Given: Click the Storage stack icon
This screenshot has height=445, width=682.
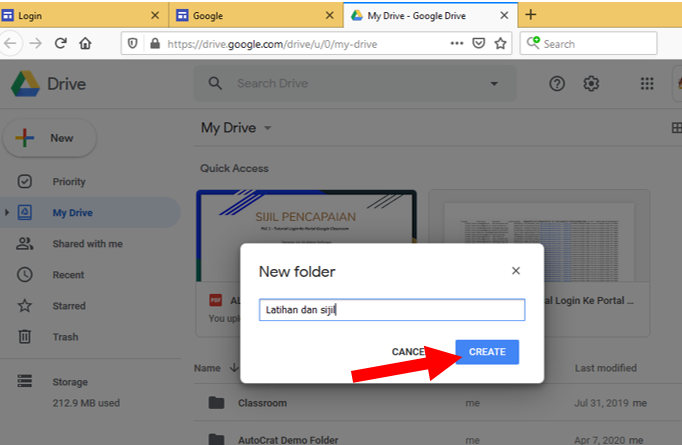Looking at the screenshot, I should 24,381.
